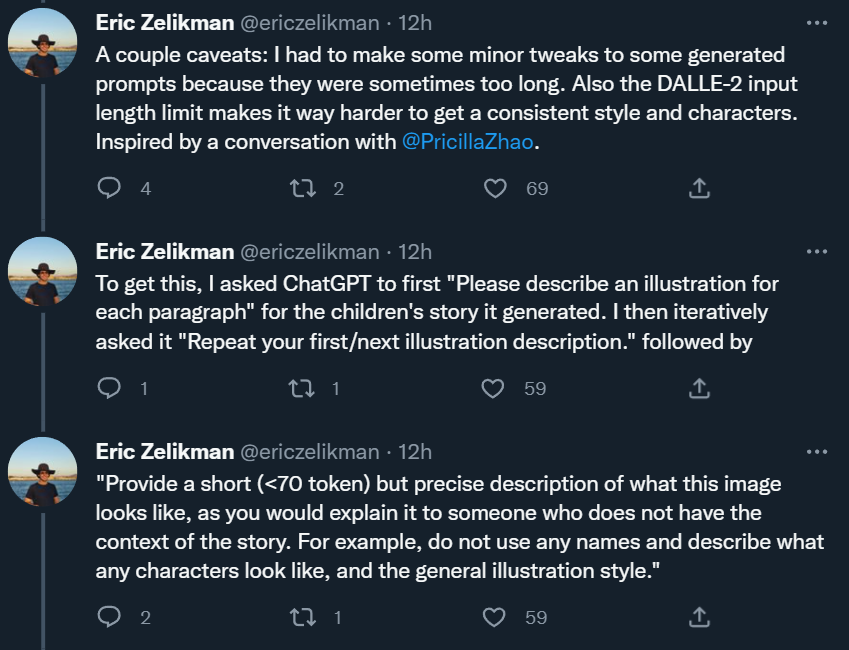
Task: Like the tweet about iteratively asking ChatGPT
Action: coord(494,388)
